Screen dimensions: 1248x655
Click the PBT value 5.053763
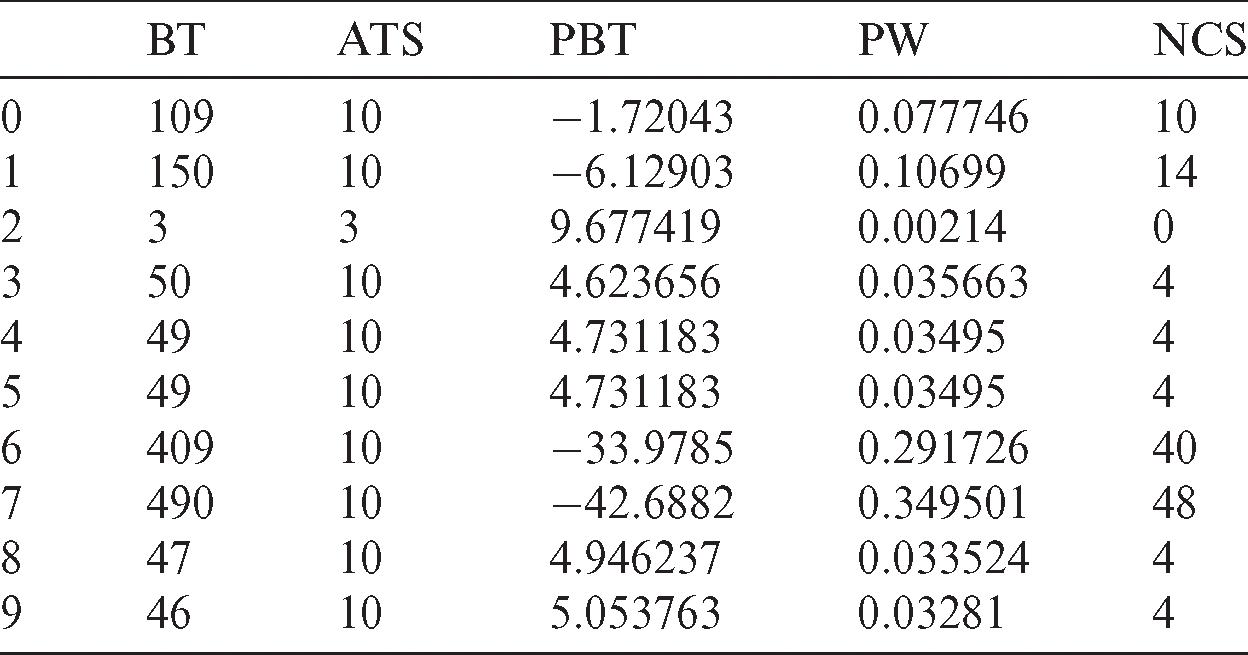636,613
